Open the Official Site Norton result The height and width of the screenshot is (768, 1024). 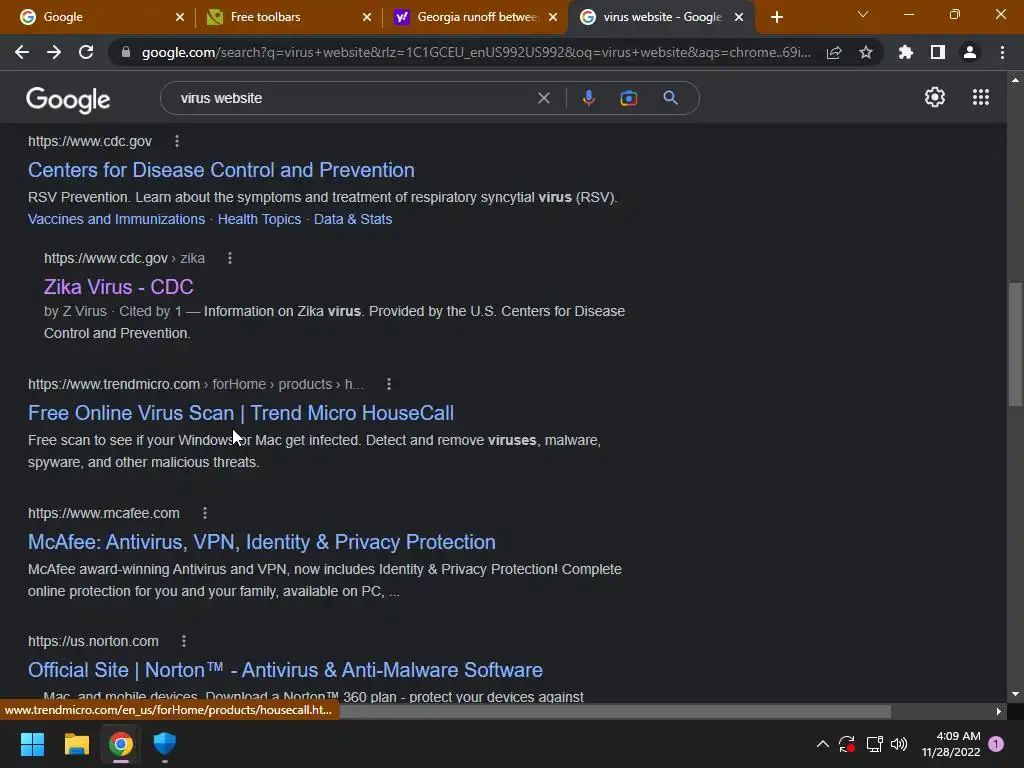[285, 670]
